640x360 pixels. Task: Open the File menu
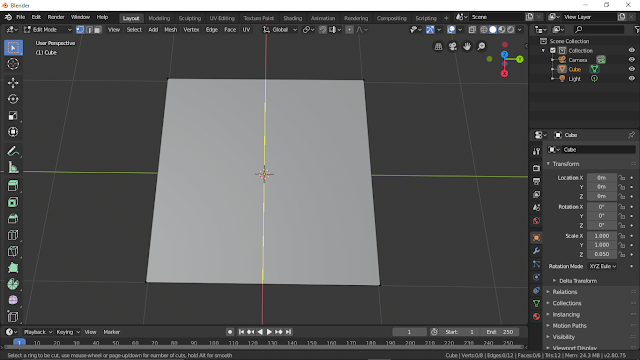20,17
